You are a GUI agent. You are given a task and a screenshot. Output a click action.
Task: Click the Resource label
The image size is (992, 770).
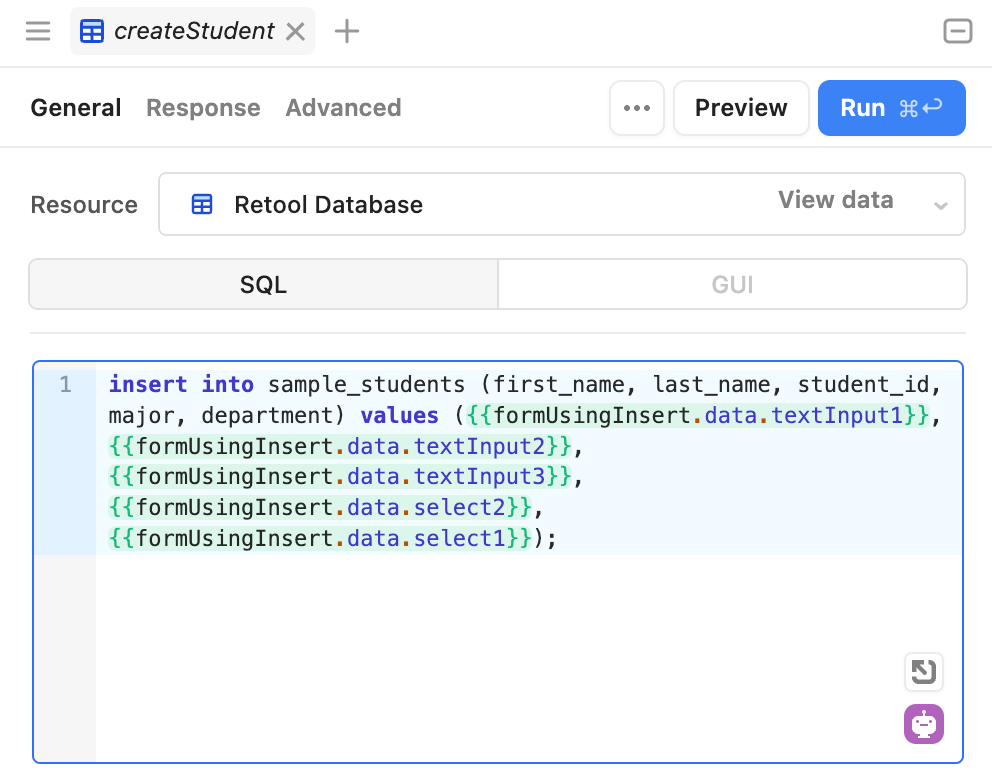click(x=84, y=204)
